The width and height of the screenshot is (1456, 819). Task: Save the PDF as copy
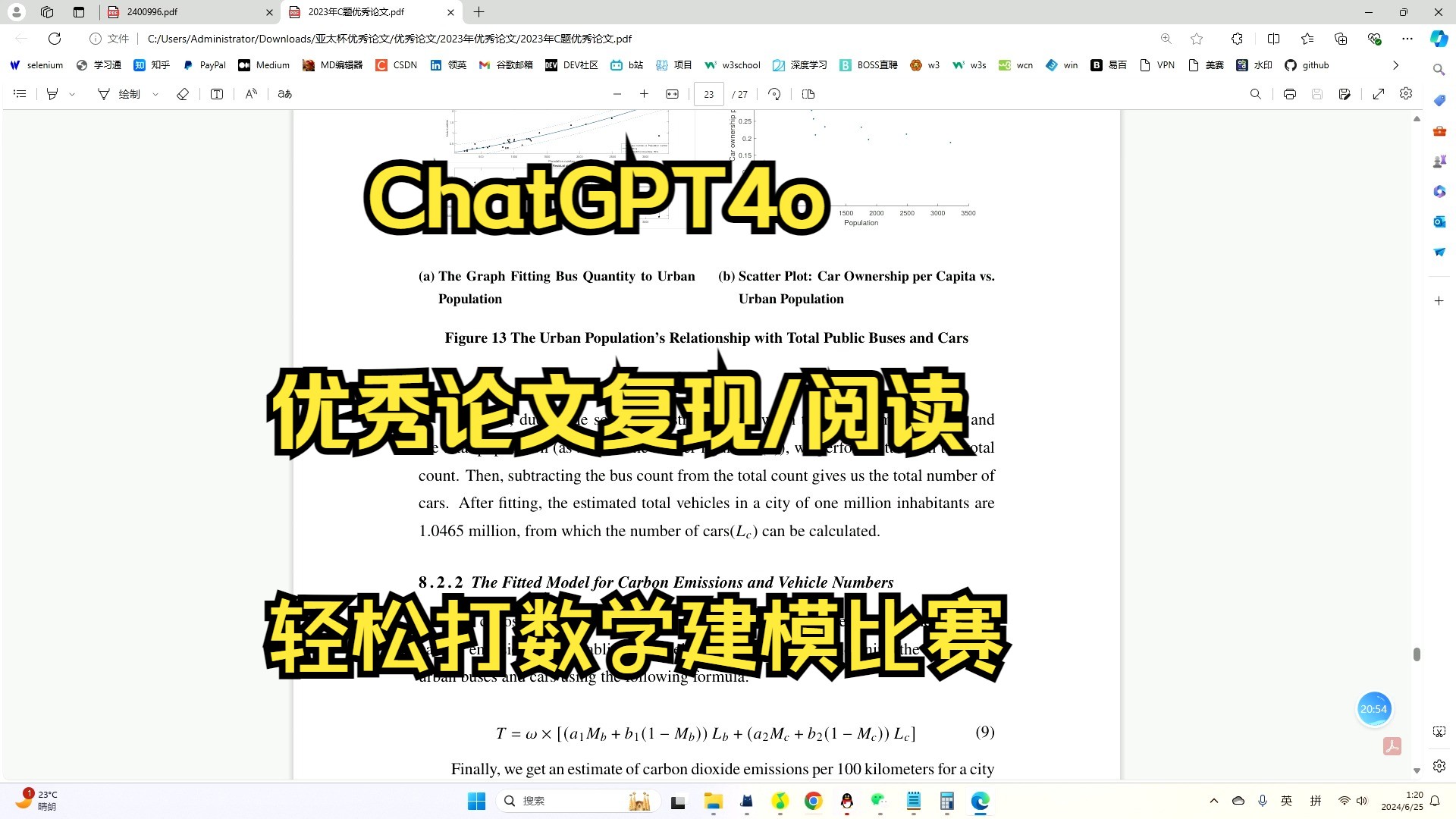tap(1345, 94)
